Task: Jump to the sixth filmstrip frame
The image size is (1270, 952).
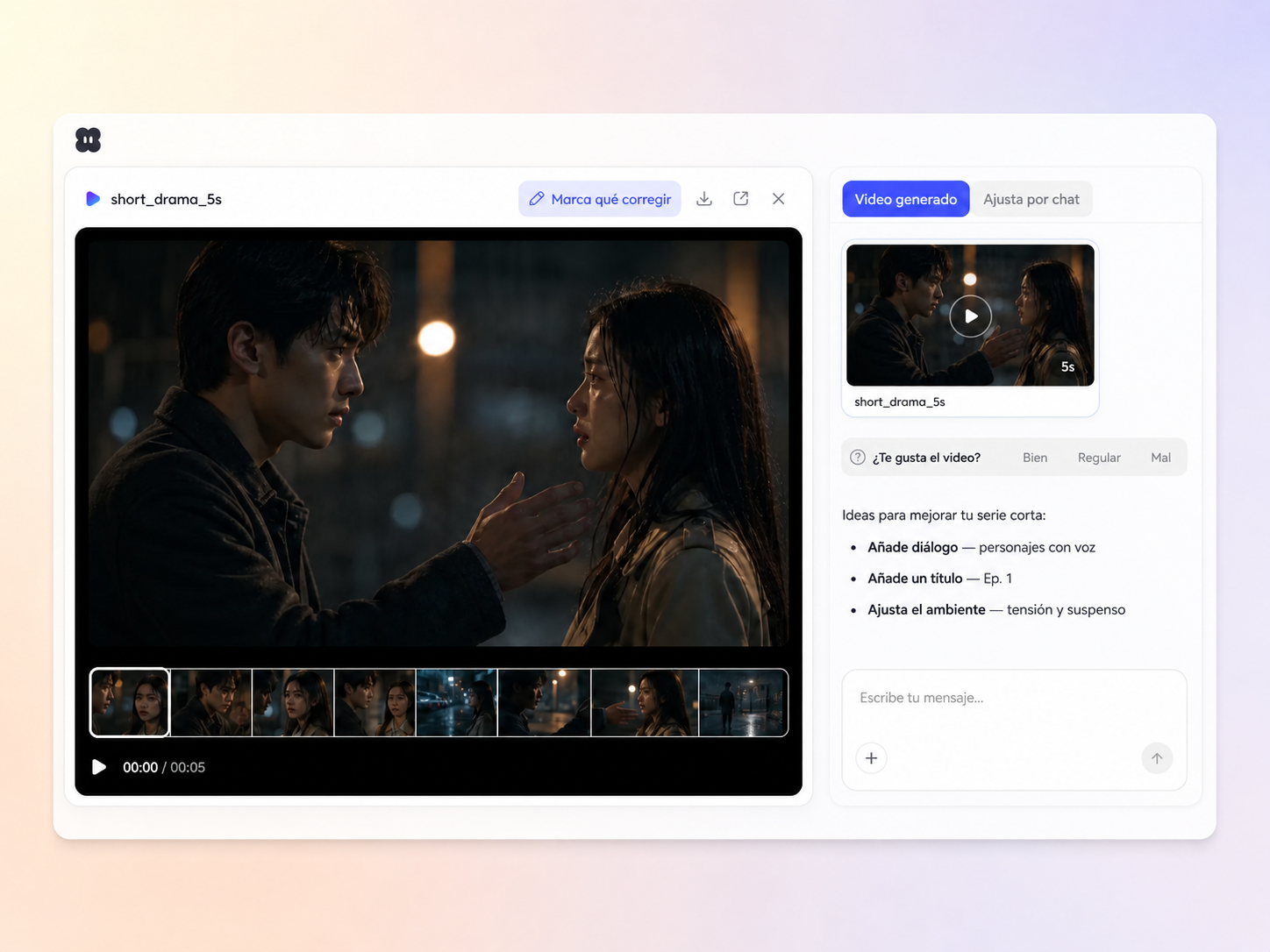Action: pyautogui.click(x=544, y=703)
